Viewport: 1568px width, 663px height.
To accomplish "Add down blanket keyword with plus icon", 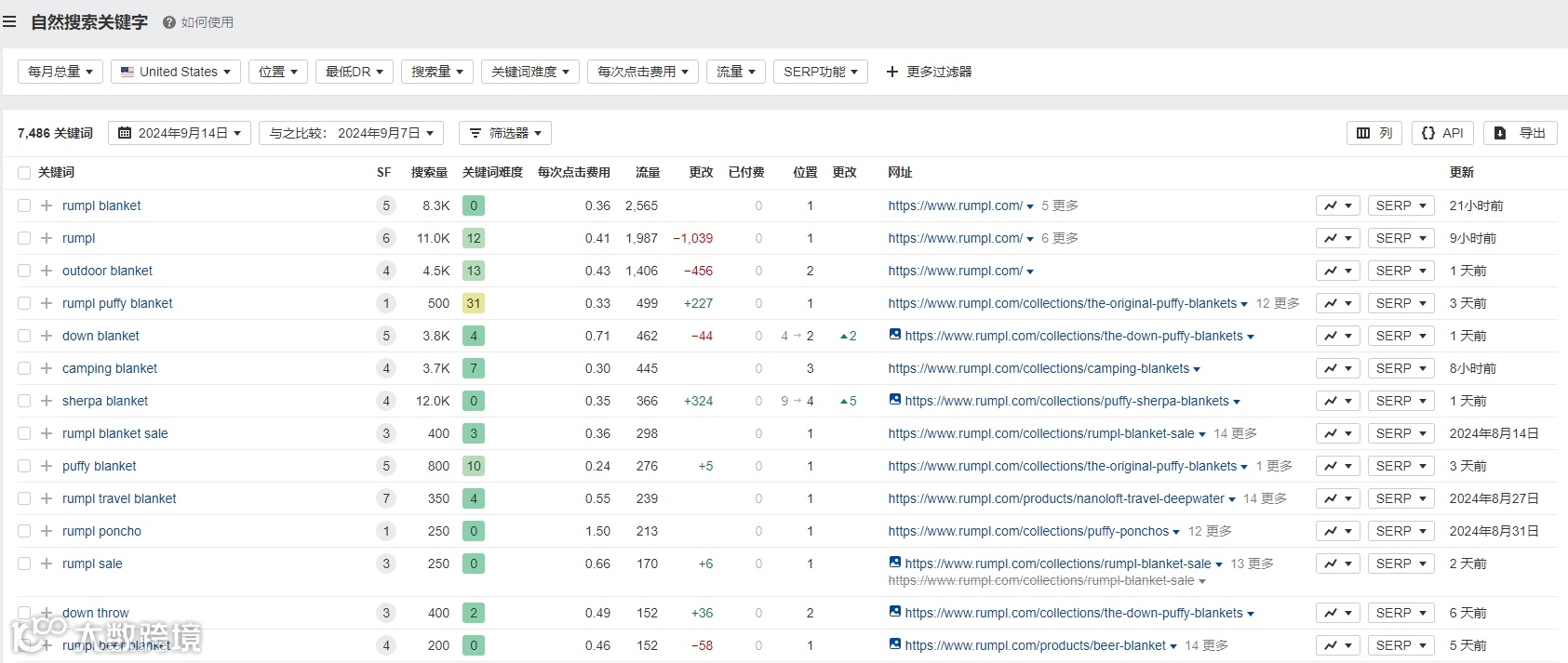I will (x=46, y=336).
